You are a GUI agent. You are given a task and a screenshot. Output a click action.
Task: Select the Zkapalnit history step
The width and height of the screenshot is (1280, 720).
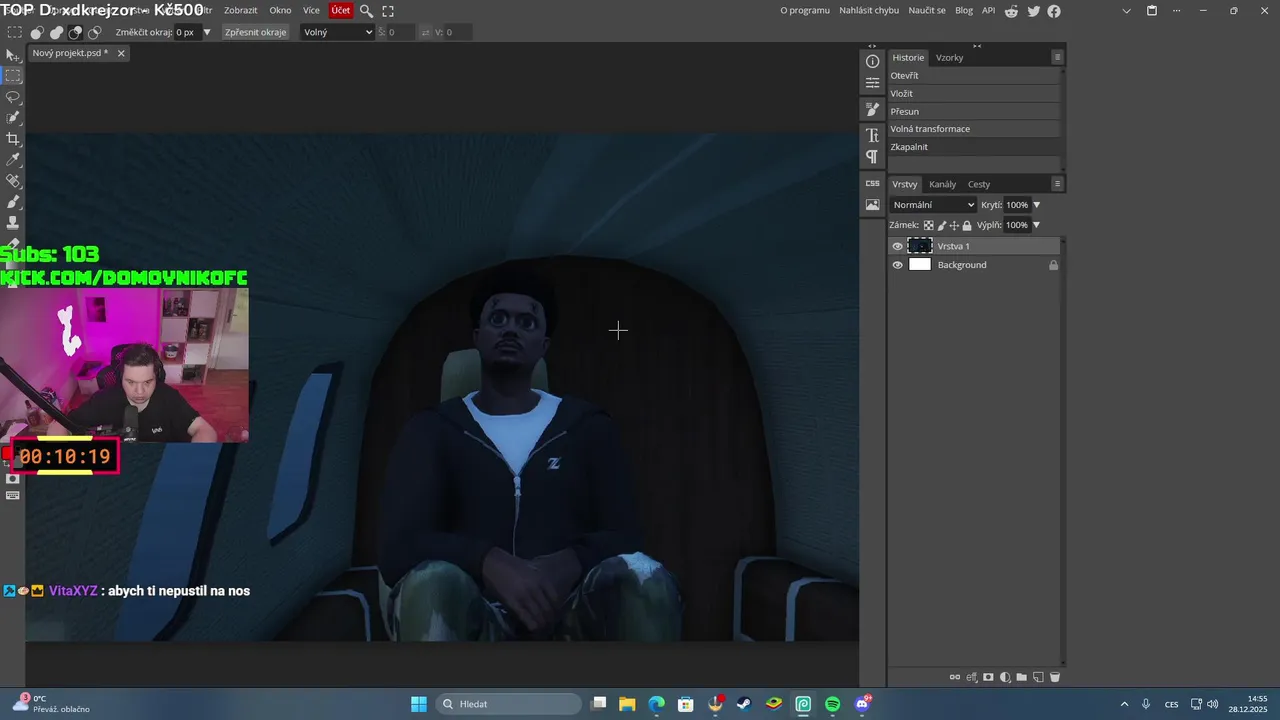coord(973,147)
